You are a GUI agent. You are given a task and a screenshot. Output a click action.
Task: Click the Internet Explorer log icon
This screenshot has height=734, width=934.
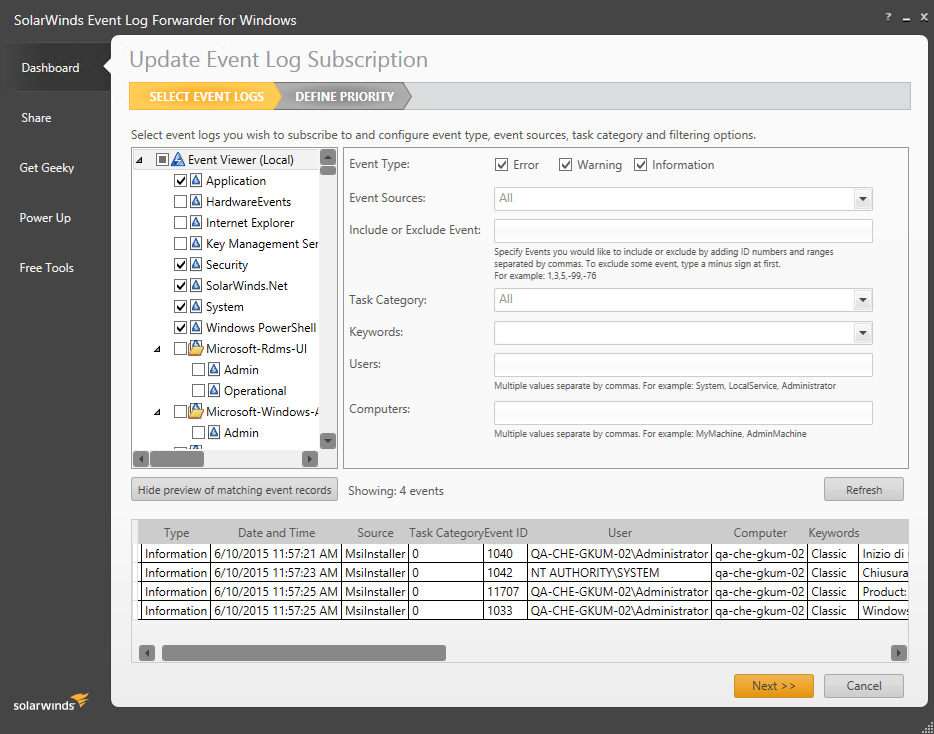pyautogui.click(x=197, y=223)
